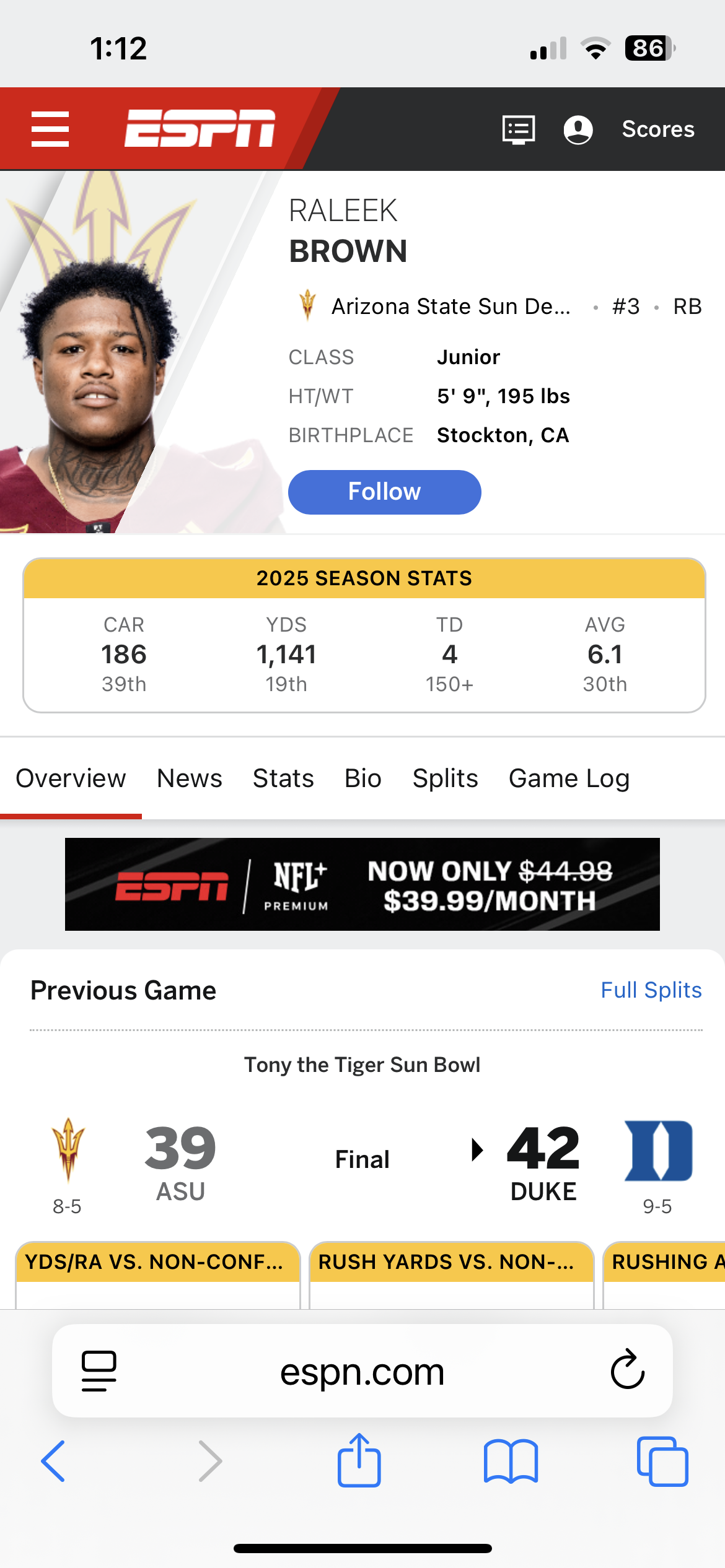The width and height of the screenshot is (725, 1568).
Task: Open the Full Splits link
Action: pyautogui.click(x=651, y=990)
